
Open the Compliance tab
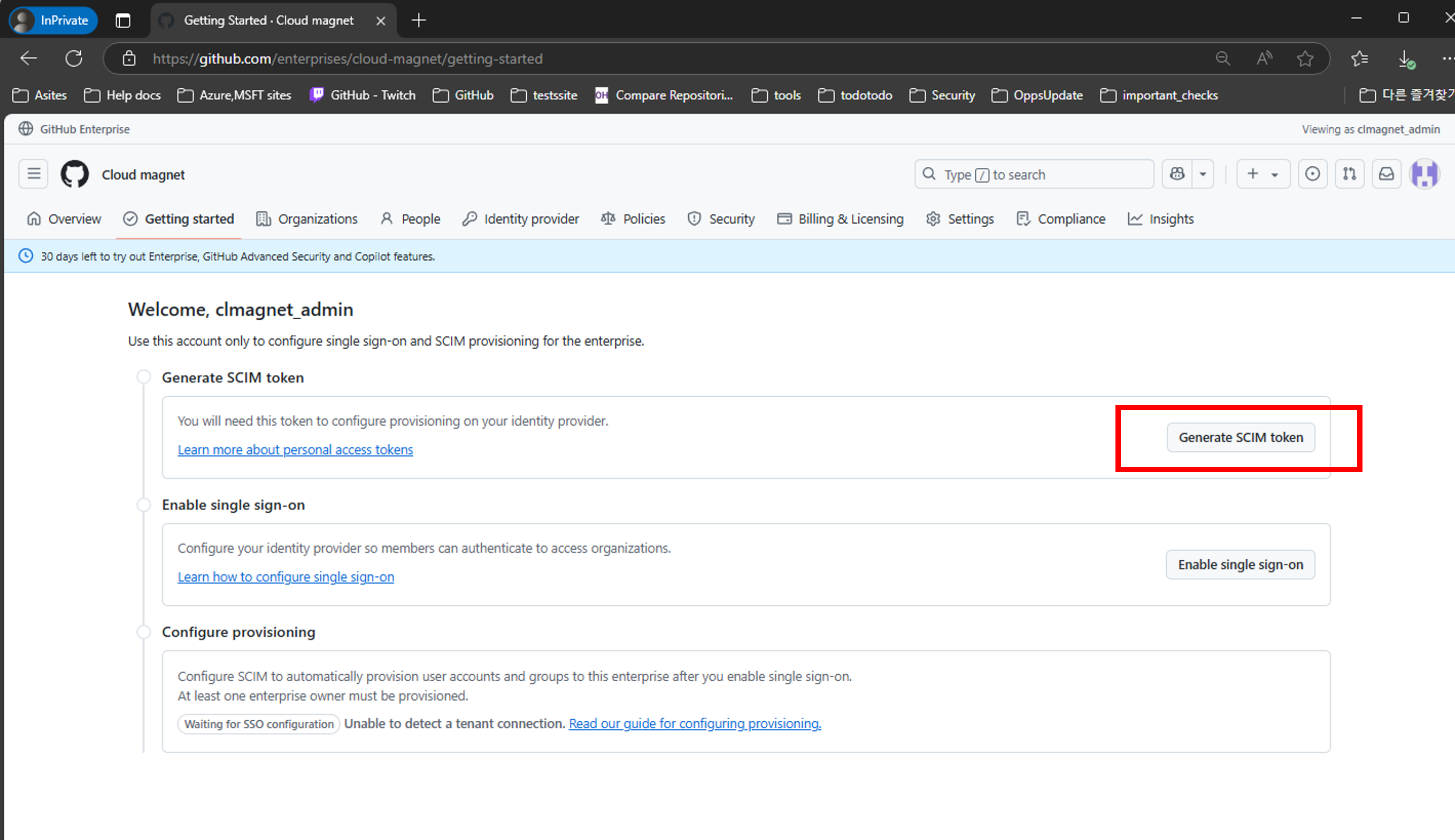coord(1061,219)
